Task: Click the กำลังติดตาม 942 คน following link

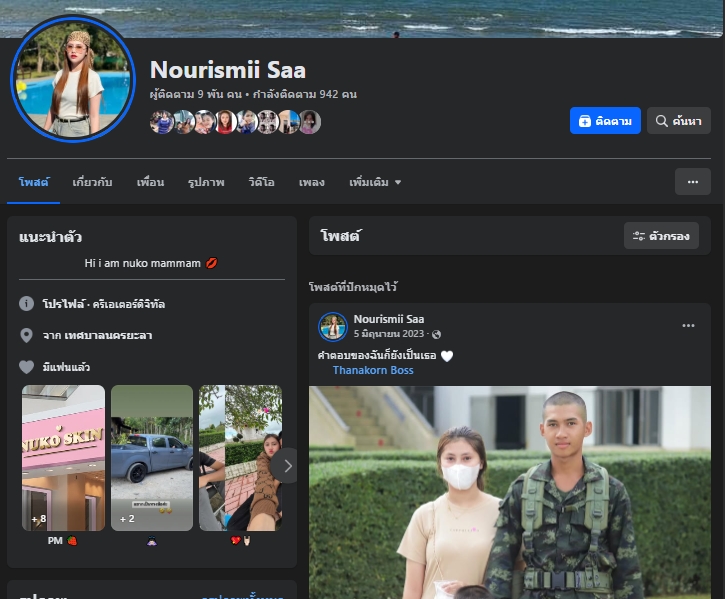Action: [305, 94]
